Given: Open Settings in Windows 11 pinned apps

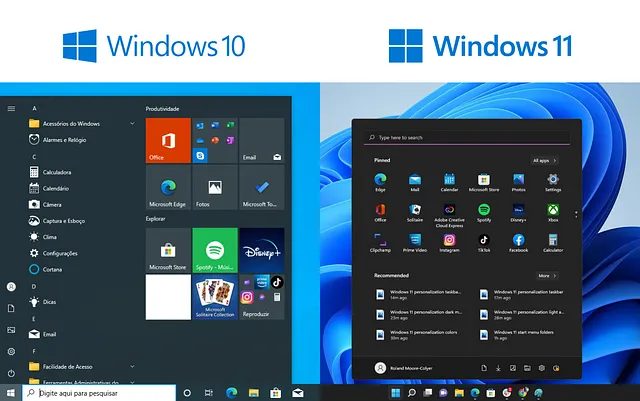Looking at the screenshot, I should (x=553, y=182).
